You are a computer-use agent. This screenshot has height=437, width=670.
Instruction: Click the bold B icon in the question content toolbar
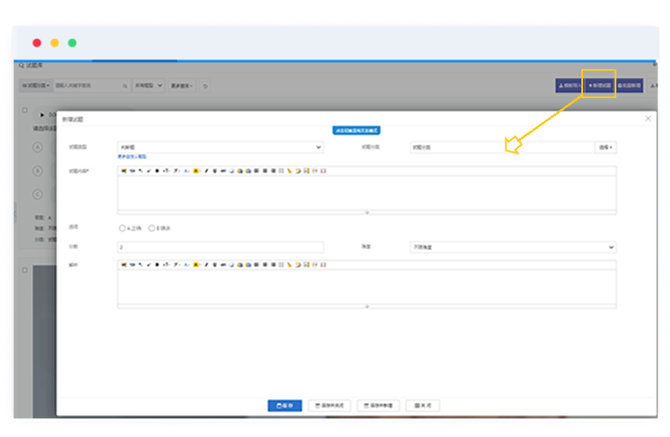[x=158, y=171]
